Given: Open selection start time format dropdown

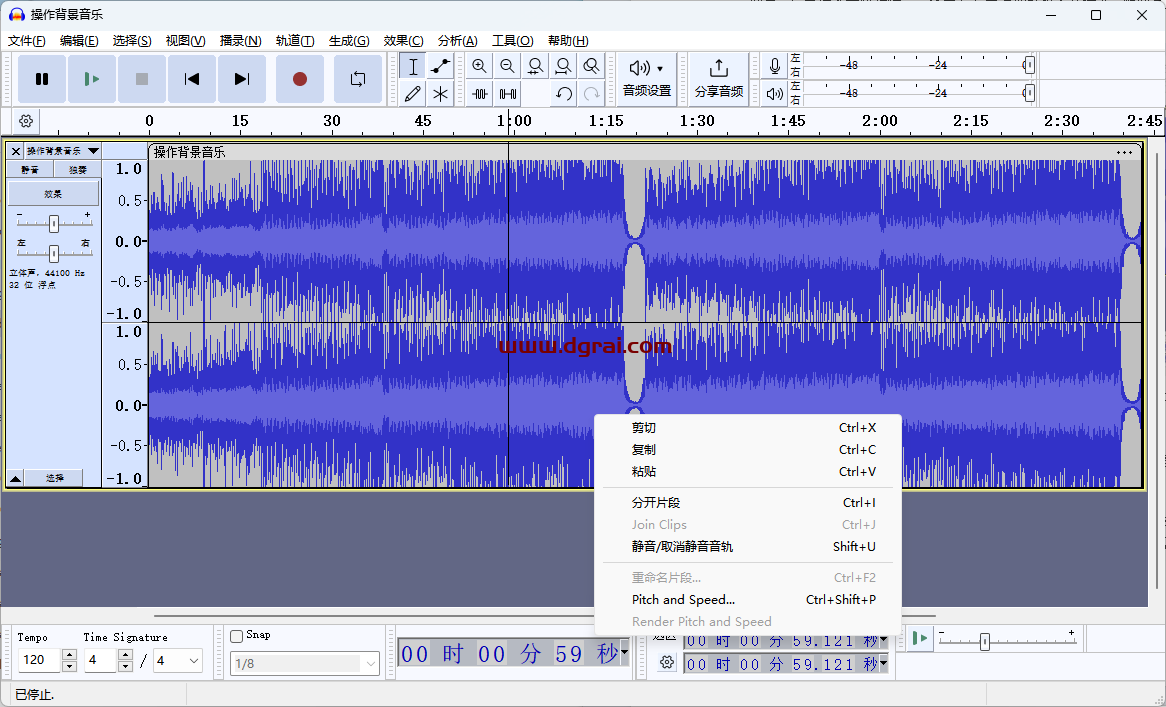Looking at the screenshot, I should tap(883, 640).
